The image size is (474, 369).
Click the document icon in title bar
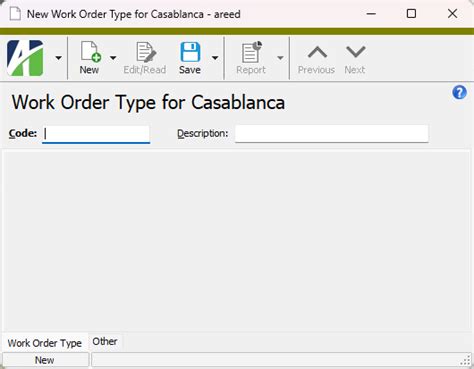point(15,14)
